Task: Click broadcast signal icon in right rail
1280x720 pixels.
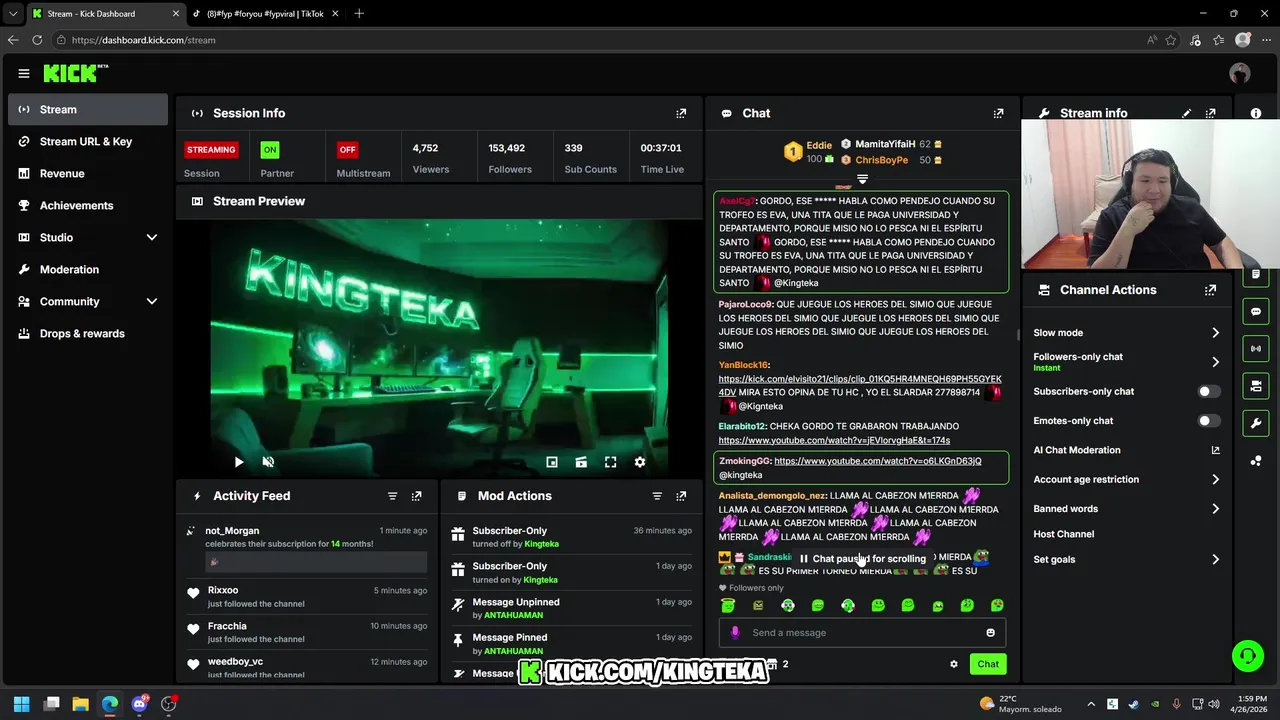Action: click(1256, 348)
